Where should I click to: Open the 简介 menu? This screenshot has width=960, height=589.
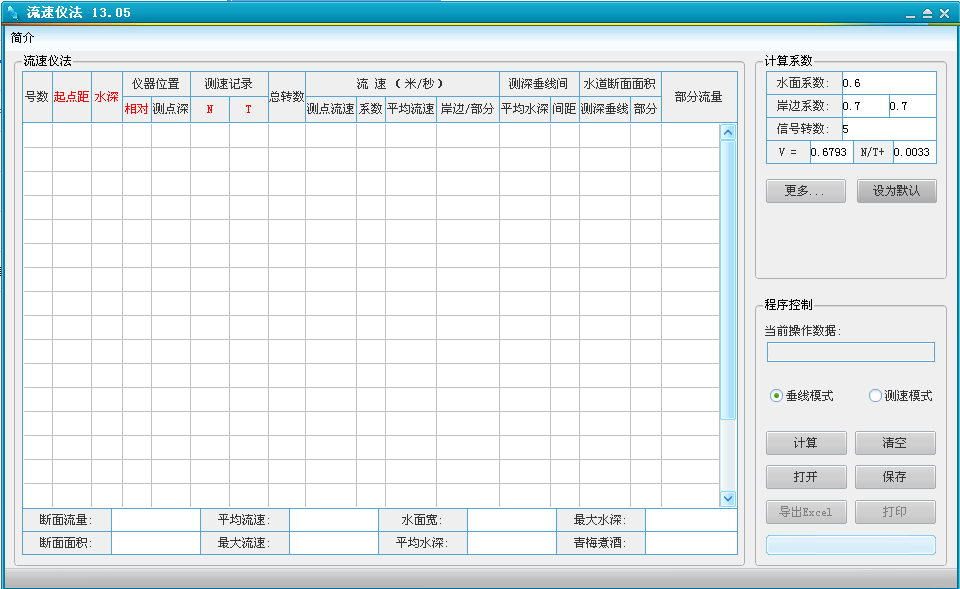coord(23,38)
